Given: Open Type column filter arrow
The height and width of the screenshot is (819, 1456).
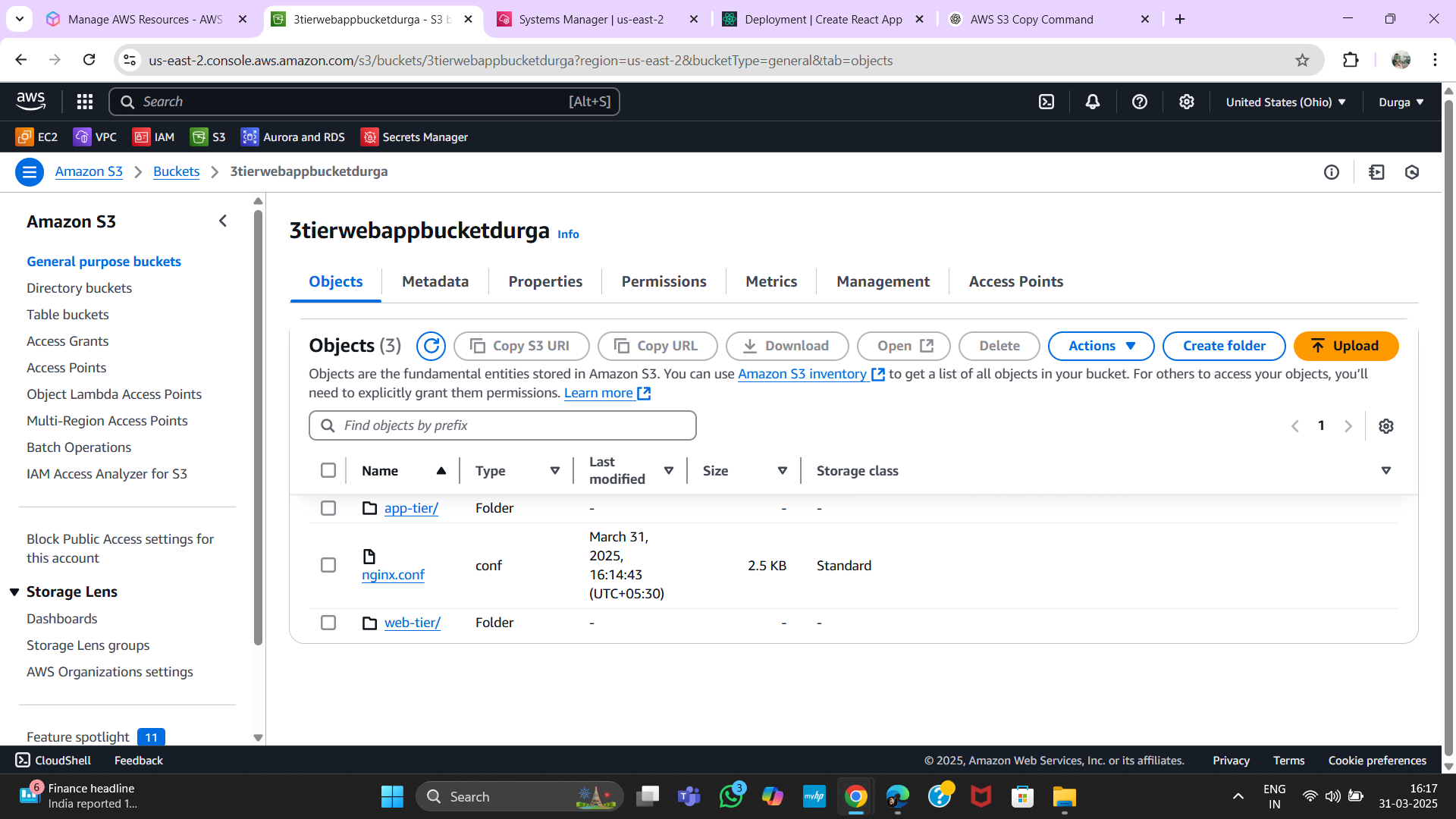Looking at the screenshot, I should [x=555, y=471].
